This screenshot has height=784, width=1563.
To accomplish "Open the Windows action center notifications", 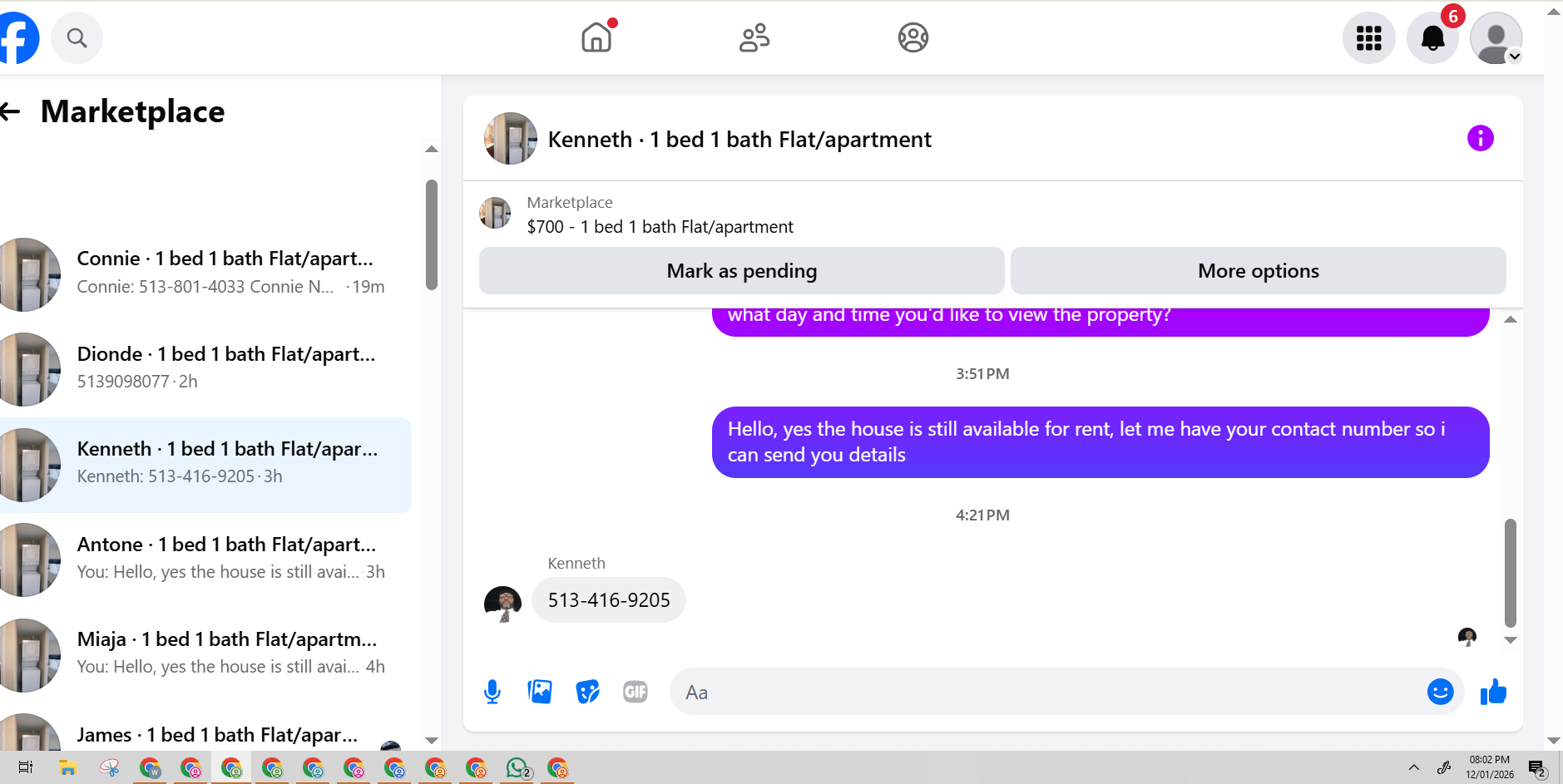I will pyautogui.click(x=1537, y=768).
